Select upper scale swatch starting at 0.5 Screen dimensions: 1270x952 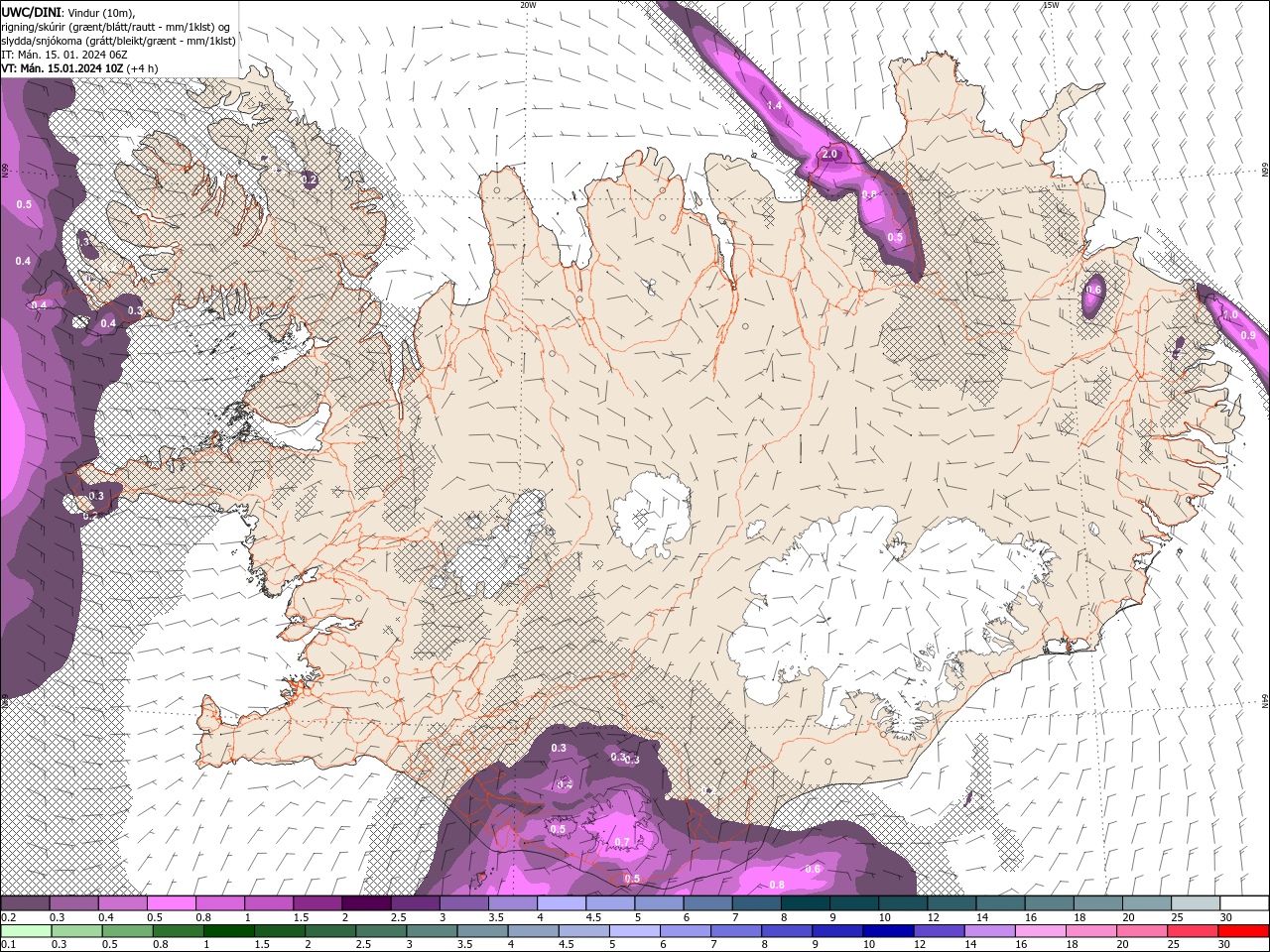coord(171,903)
